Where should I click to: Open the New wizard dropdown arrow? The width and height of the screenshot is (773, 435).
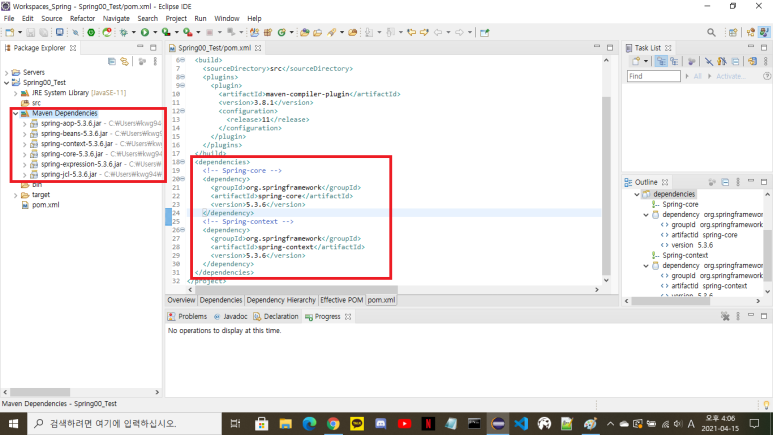tap(20, 33)
